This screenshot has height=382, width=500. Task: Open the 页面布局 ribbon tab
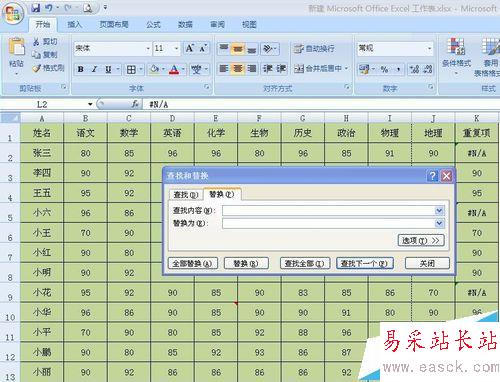(x=114, y=24)
